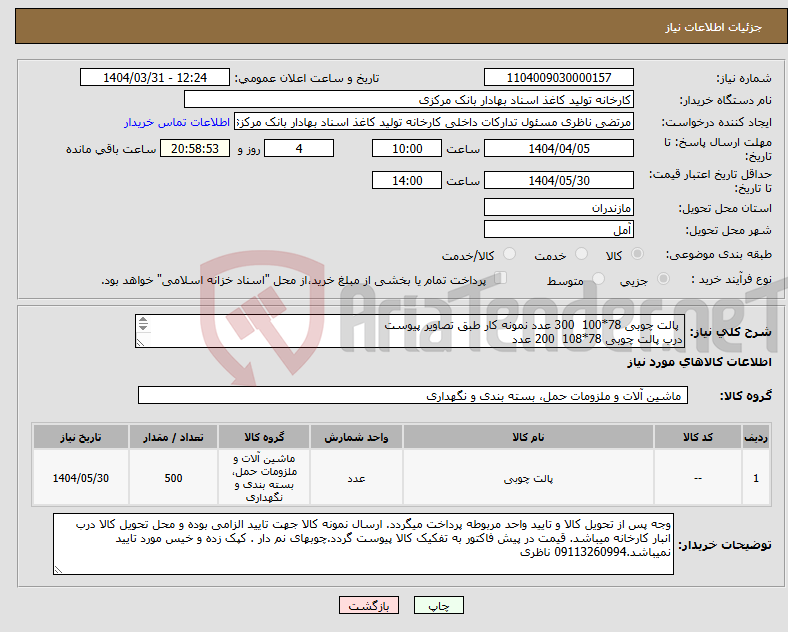Click the resize grip of buyer notes box
This screenshot has height=632, width=788.
tap(58, 570)
